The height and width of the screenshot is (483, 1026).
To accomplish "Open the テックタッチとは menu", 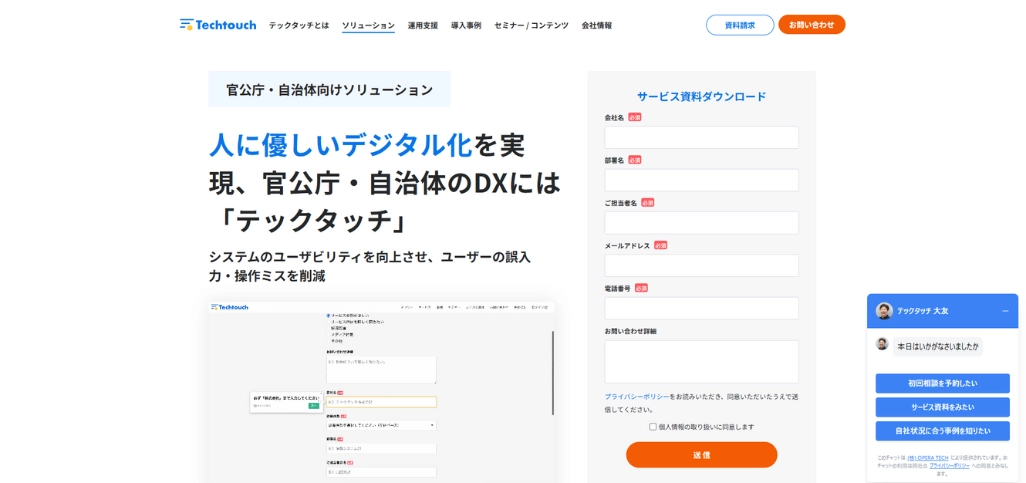I will [299, 26].
